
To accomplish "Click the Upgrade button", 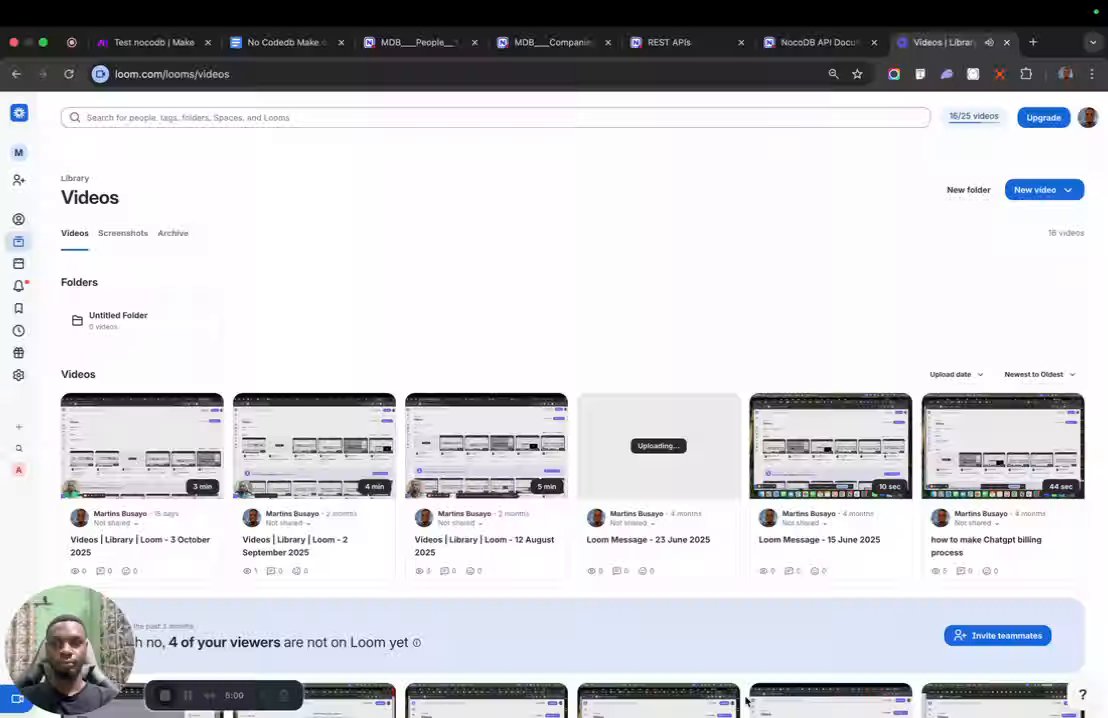I will coord(1044,118).
